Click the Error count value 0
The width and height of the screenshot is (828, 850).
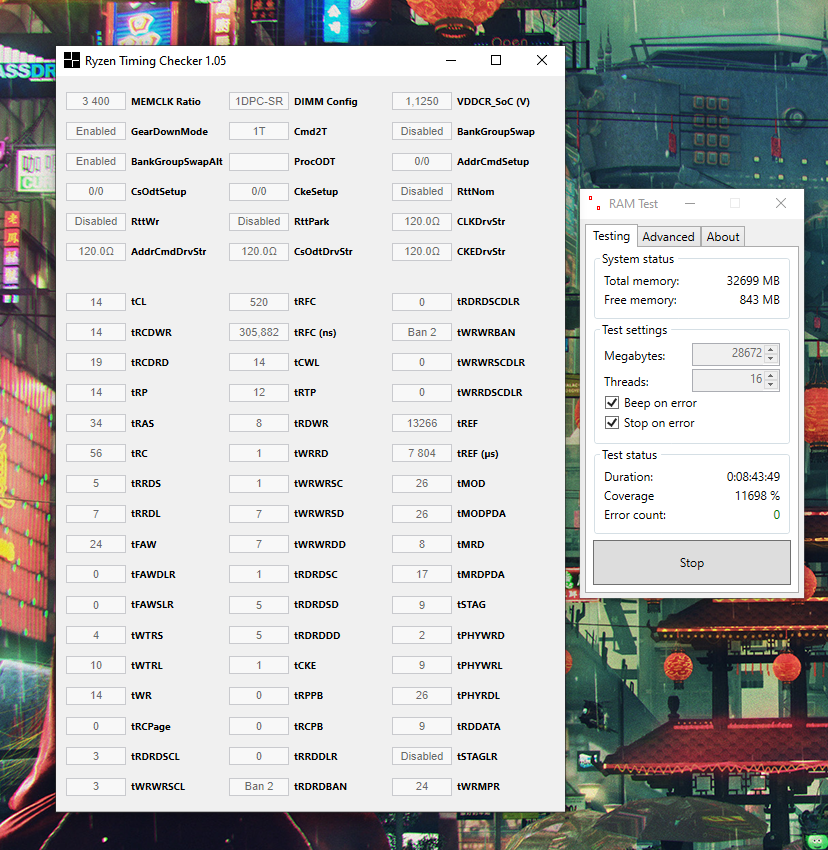pos(776,515)
